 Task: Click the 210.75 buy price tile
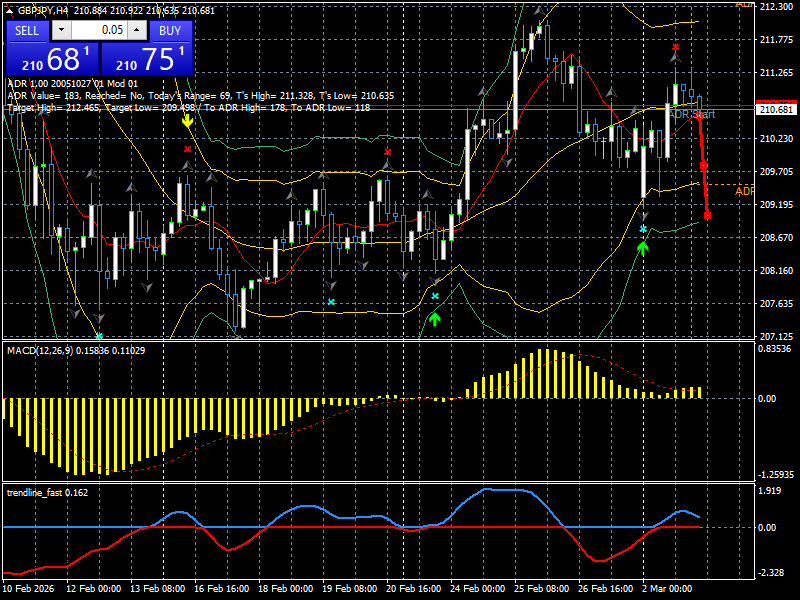click(x=147, y=59)
